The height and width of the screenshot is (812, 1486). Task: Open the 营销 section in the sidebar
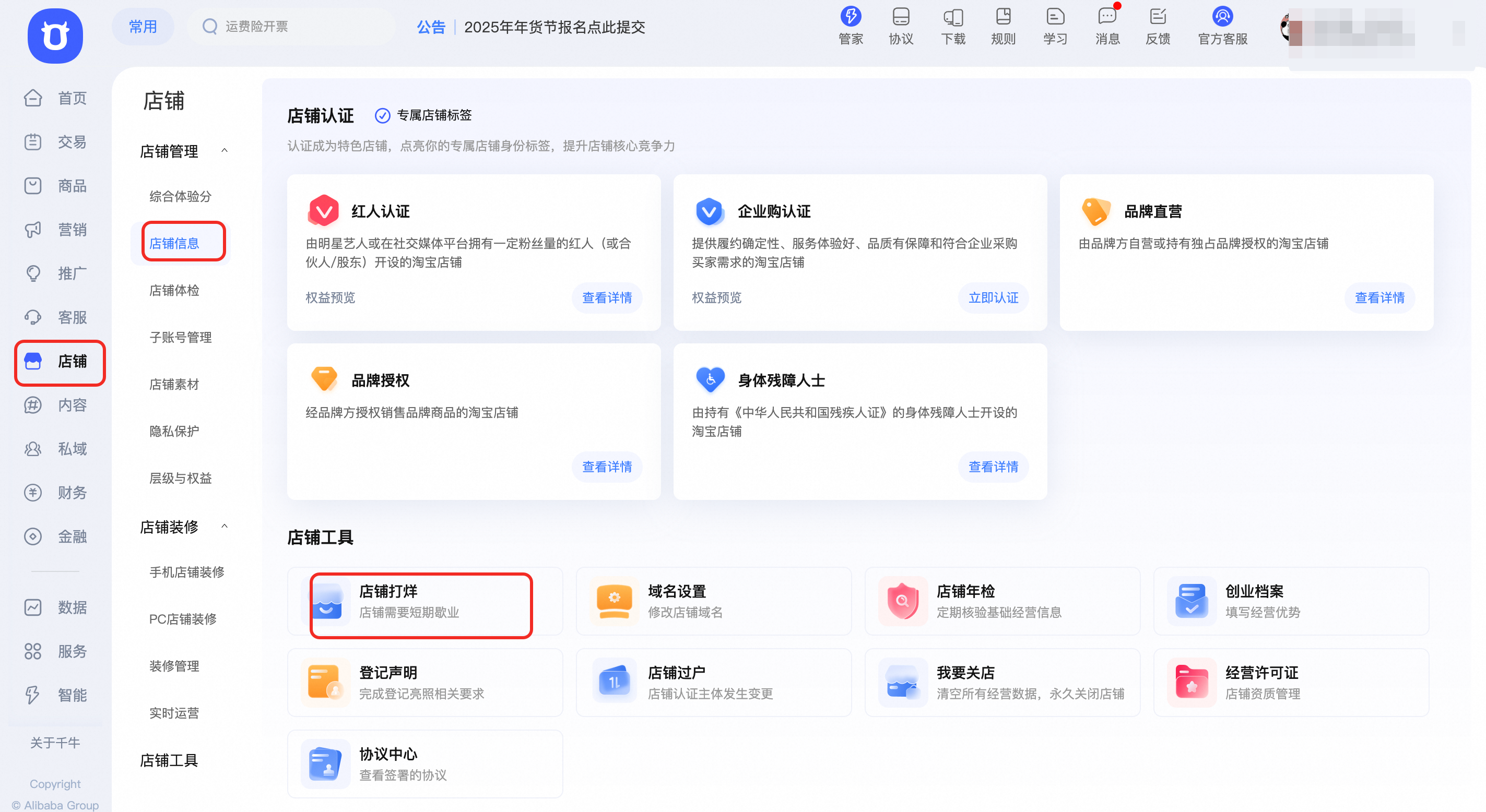tap(55, 229)
